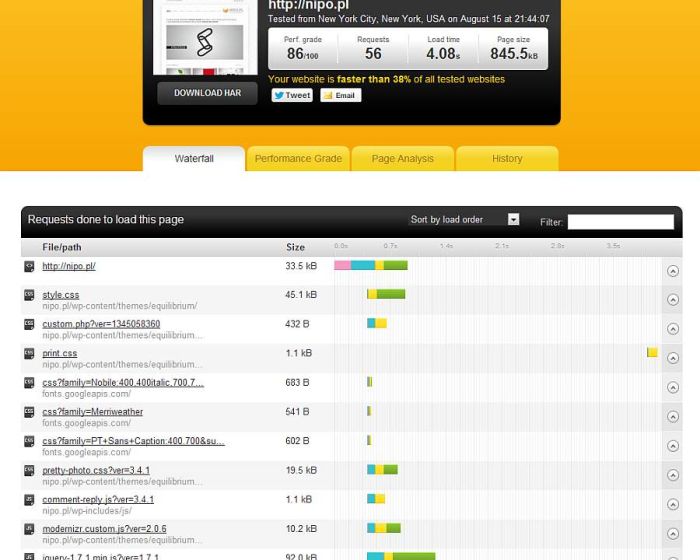Open the custom.php?ver=1345058360 link

point(101,324)
